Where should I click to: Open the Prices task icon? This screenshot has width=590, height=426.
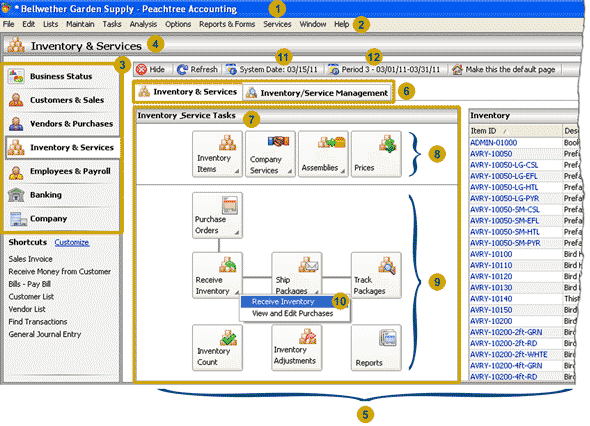click(376, 154)
